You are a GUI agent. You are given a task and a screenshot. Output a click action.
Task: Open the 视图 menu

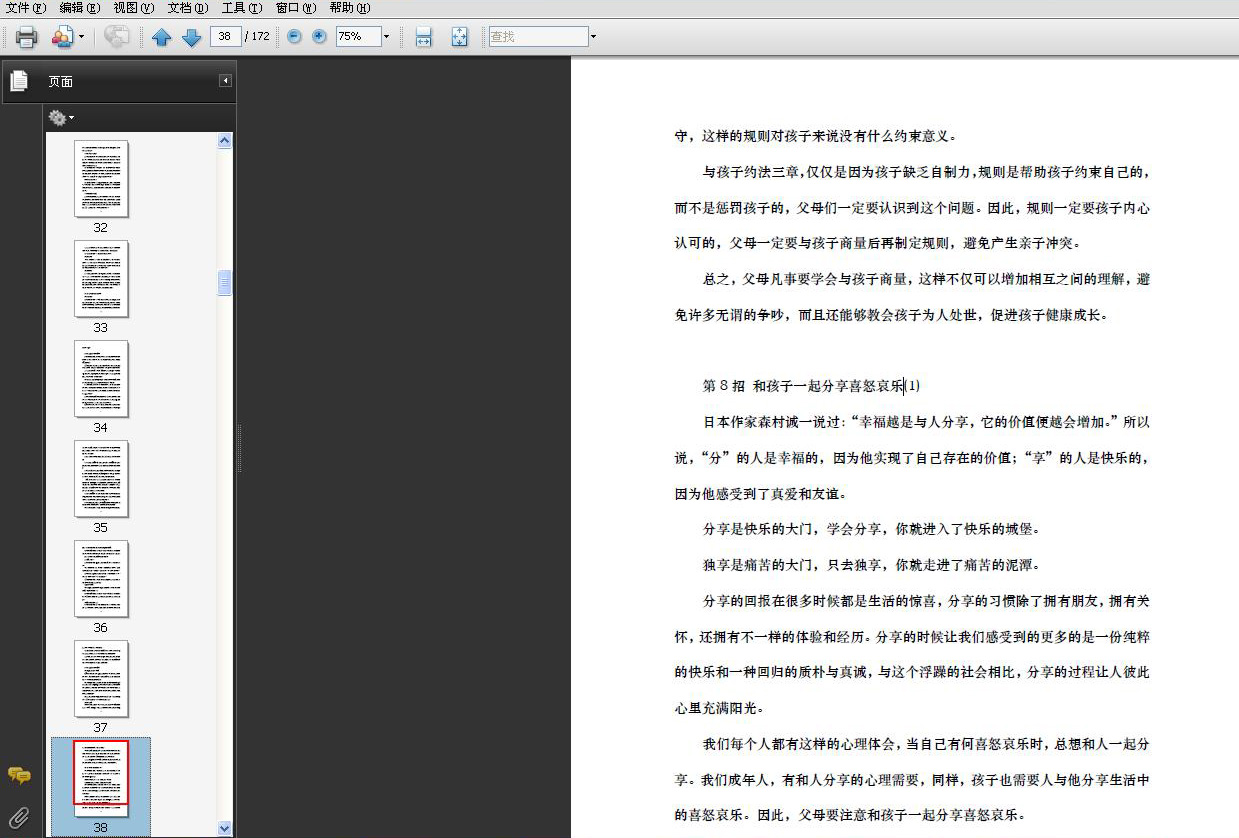(x=133, y=8)
